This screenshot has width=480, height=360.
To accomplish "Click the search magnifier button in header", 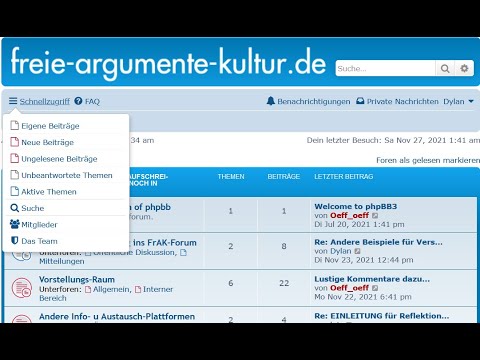I will [x=445, y=69].
